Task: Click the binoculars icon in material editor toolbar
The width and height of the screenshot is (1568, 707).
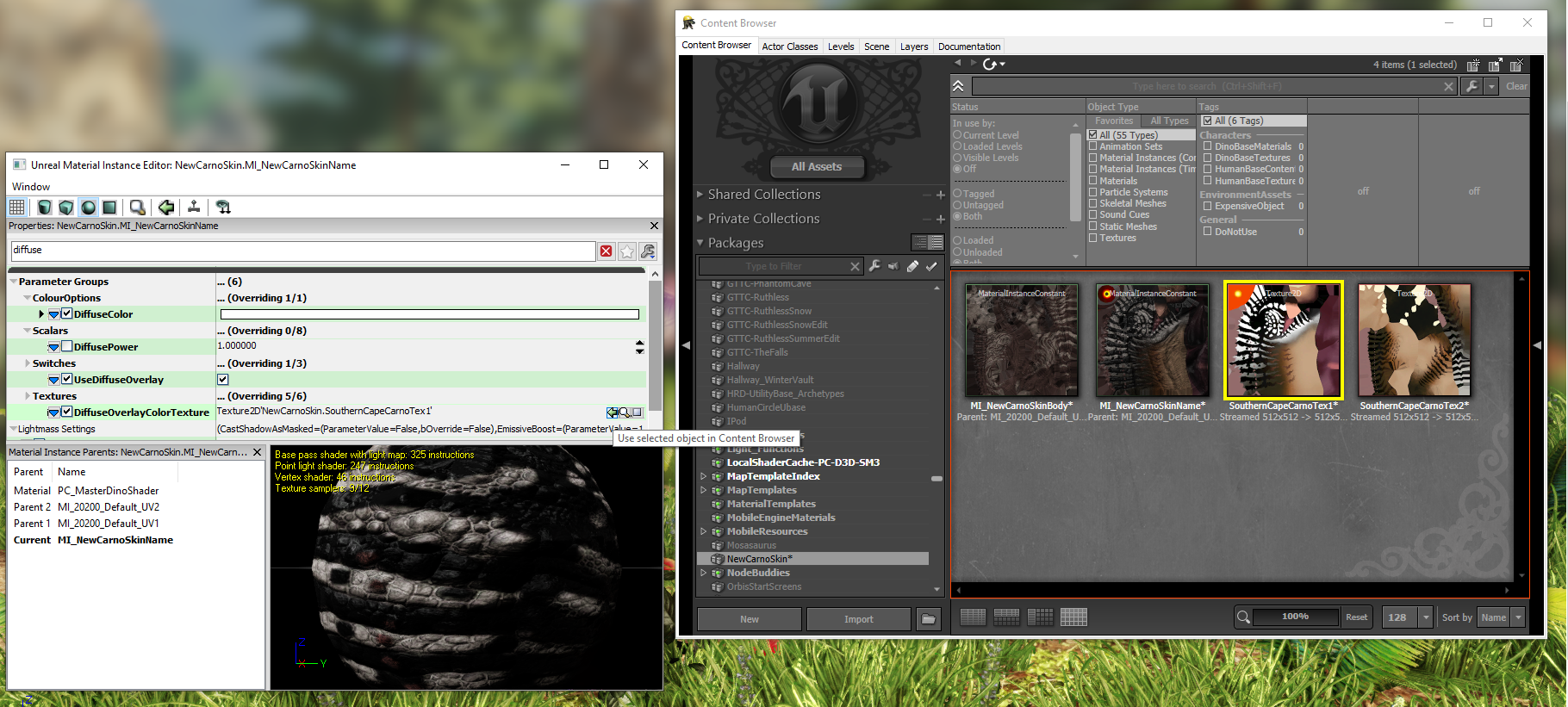Action: click(223, 207)
